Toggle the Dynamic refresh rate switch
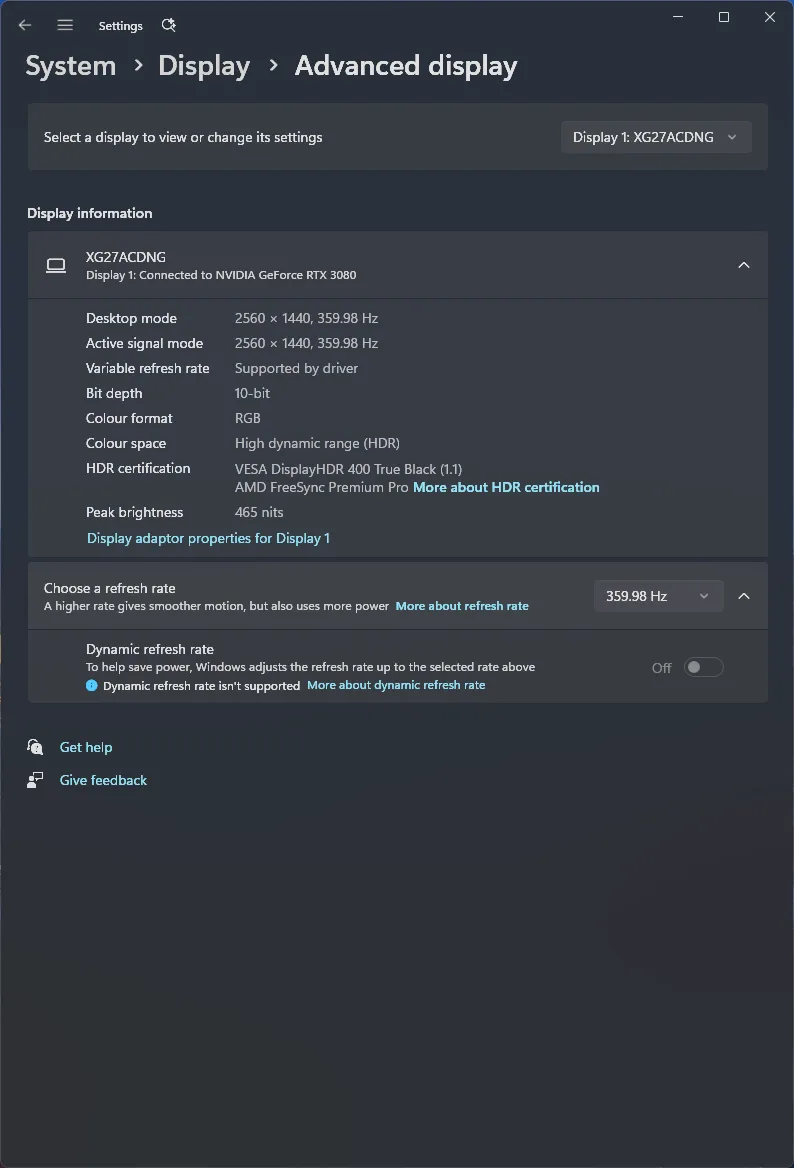The width and height of the screenshot is (794, 1168). pyautogui.click(x=703, y=667)
